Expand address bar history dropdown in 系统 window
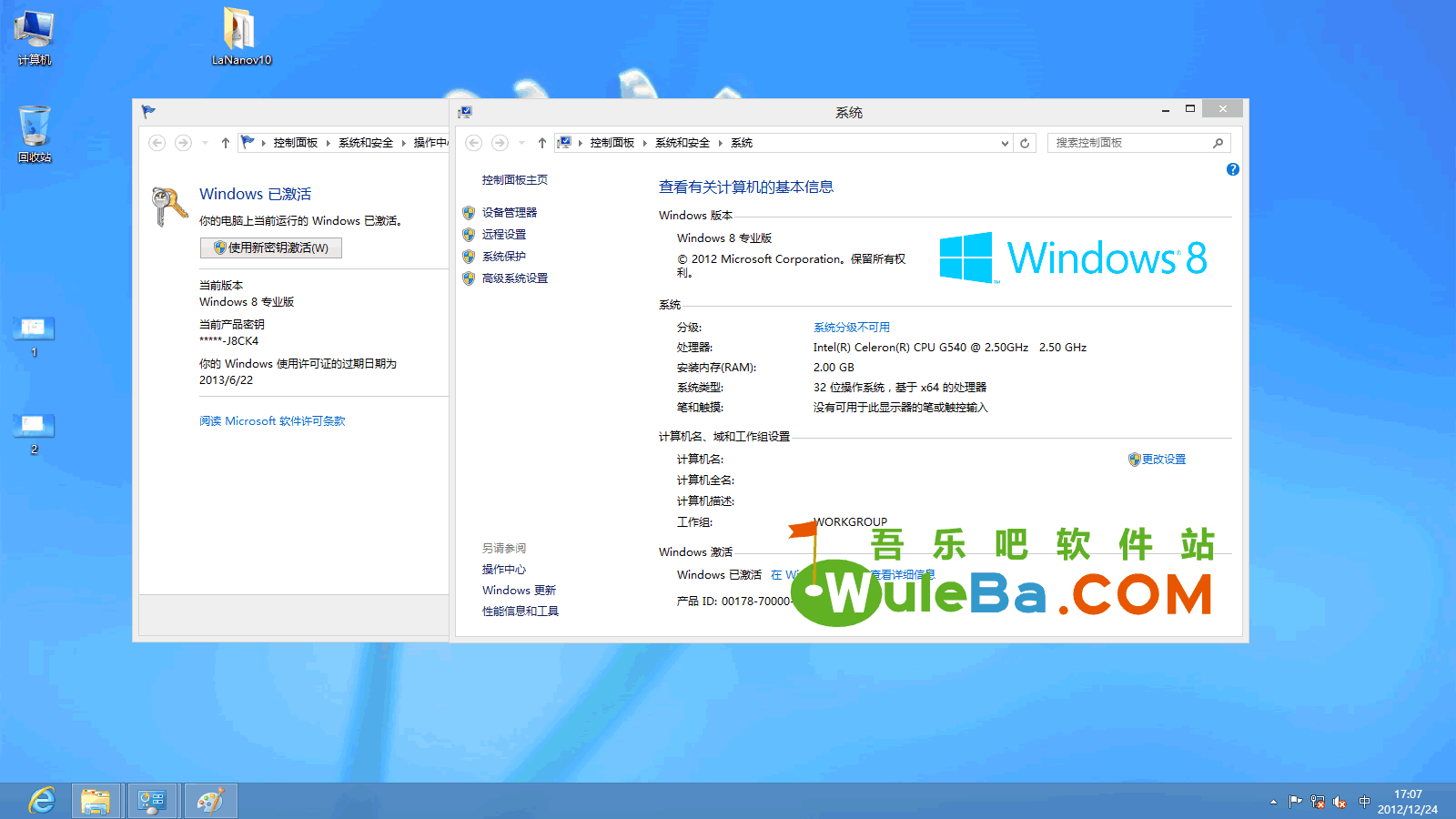 pyautogui.click(x=1005, y=143)
